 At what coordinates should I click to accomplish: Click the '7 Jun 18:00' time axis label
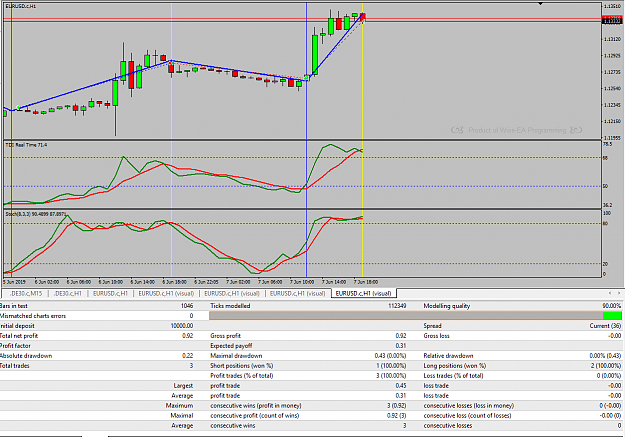click(366, 282)
